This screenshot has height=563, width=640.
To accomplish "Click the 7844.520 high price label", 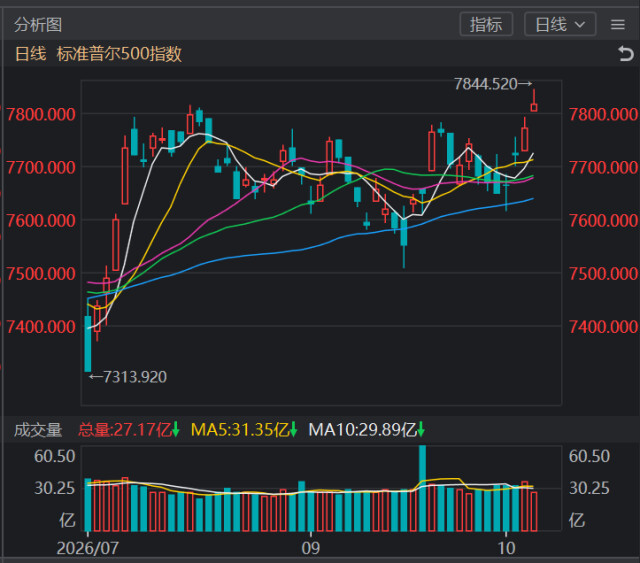I will (486, 84).
